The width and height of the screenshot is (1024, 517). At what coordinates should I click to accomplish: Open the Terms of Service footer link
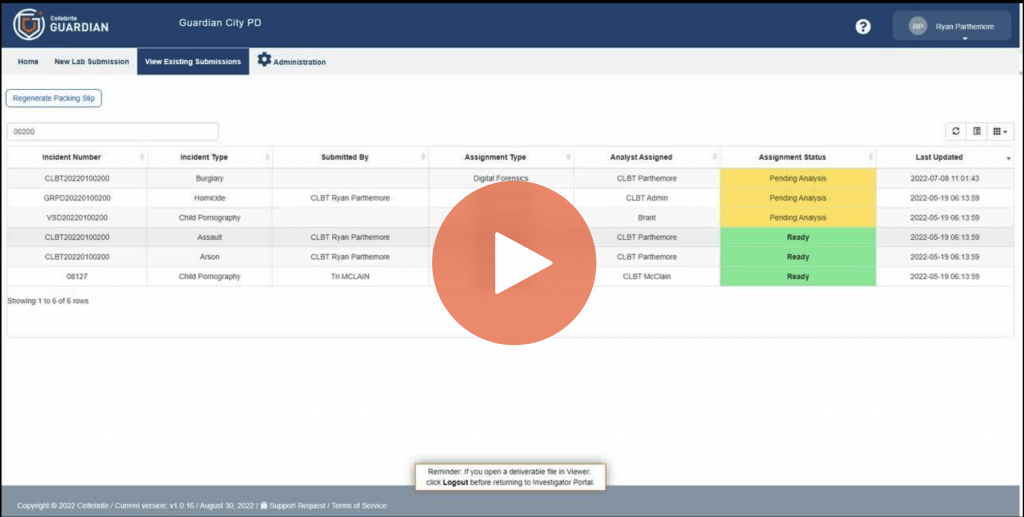coord(359,505)
